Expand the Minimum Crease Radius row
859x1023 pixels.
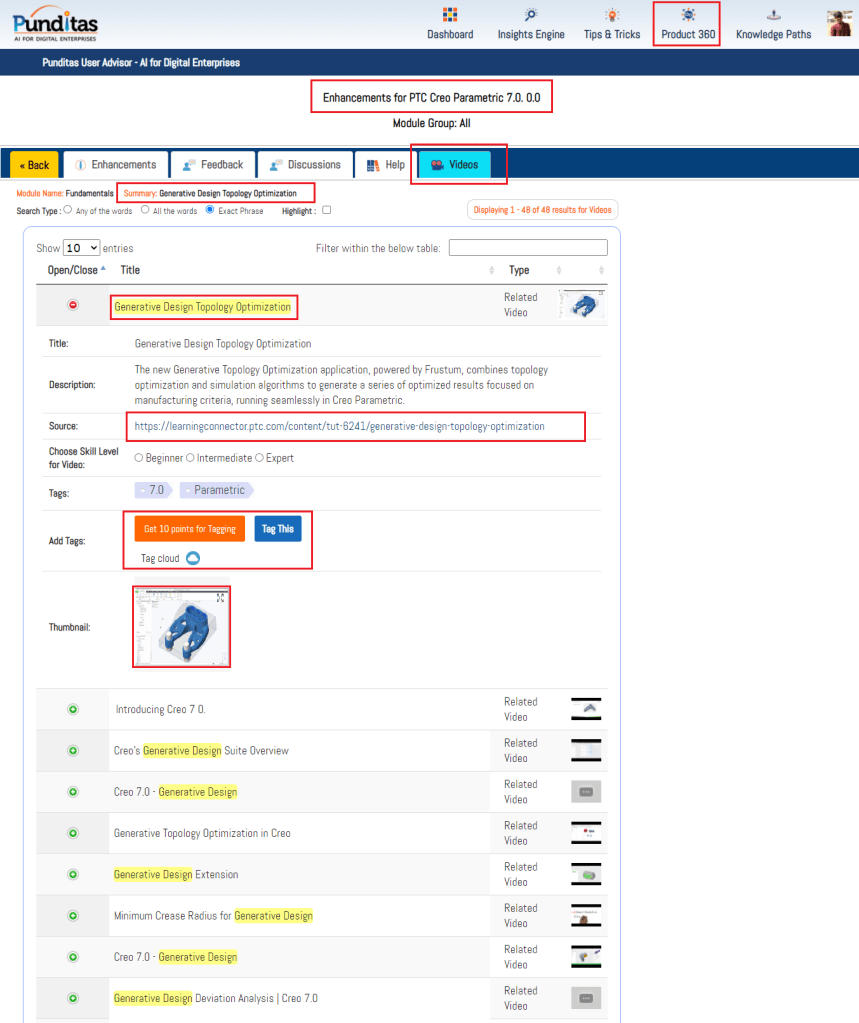[x=72, y=915]
